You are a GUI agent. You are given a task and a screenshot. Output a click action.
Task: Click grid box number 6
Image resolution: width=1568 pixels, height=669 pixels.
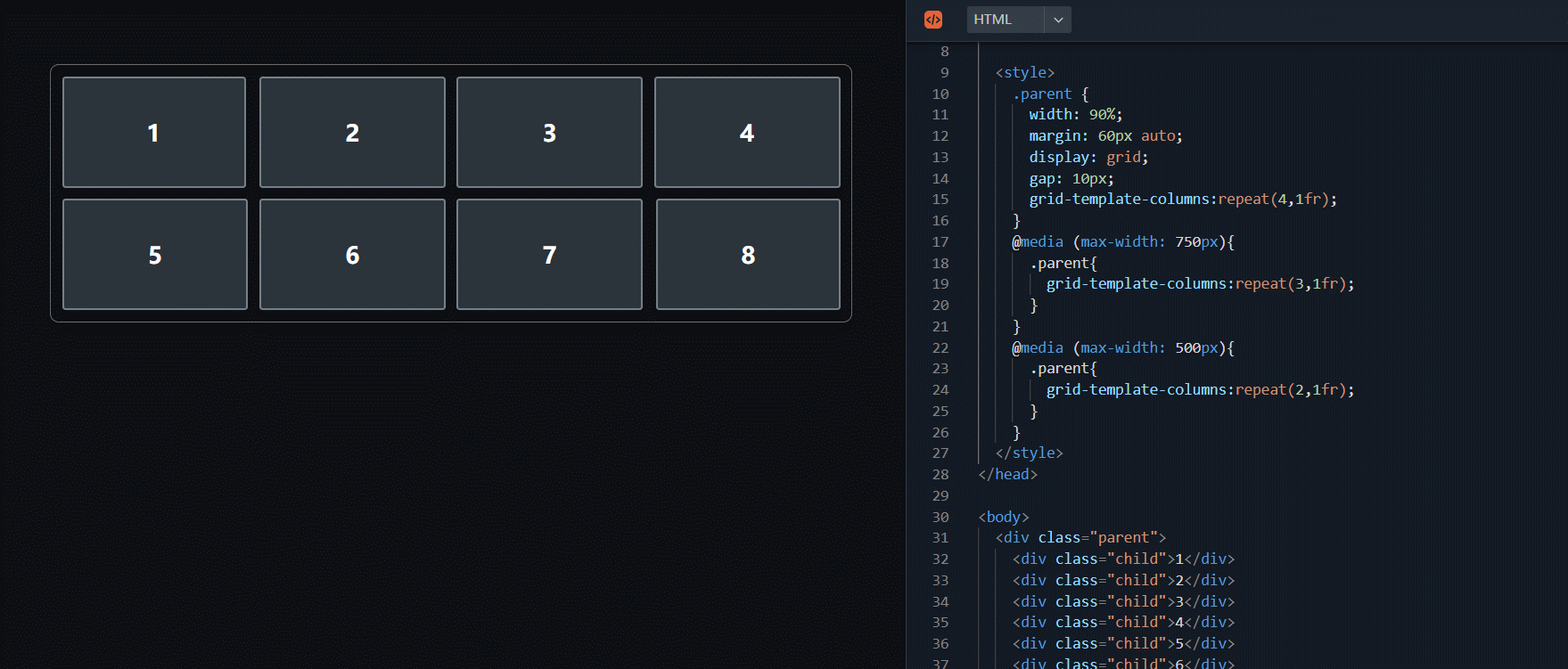tap(352, 254)
